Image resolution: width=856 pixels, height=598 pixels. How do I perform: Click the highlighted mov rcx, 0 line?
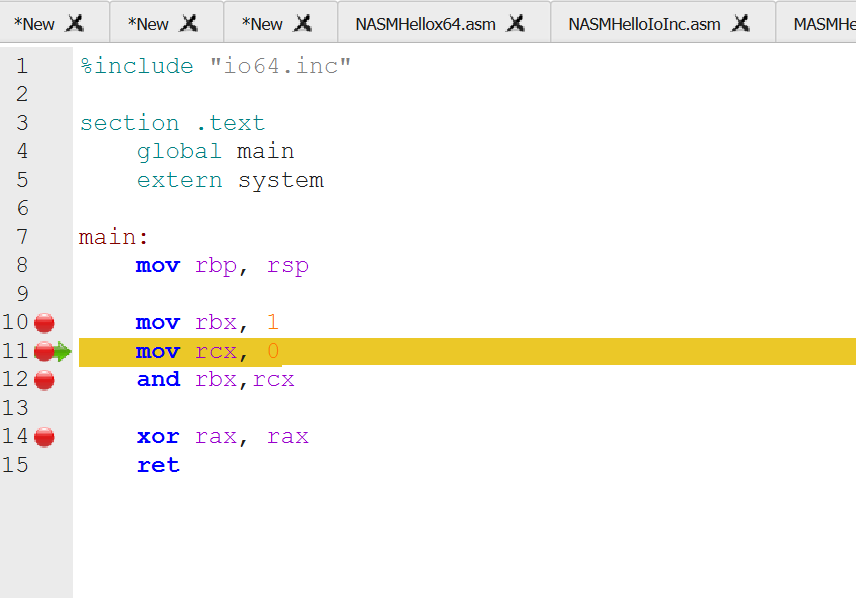click(208, 351)
